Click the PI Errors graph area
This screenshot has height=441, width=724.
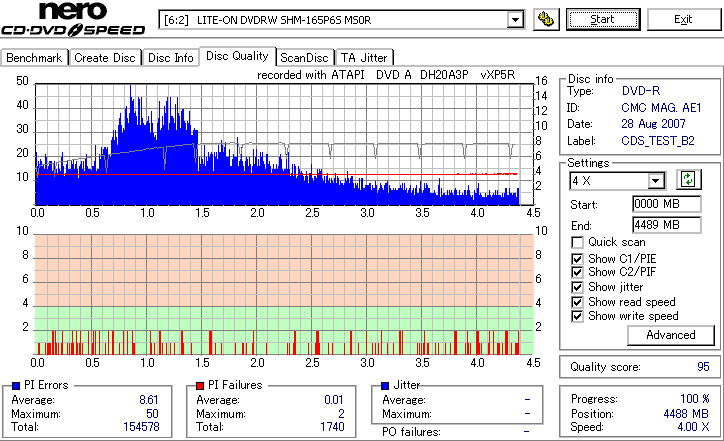(284, 144)
